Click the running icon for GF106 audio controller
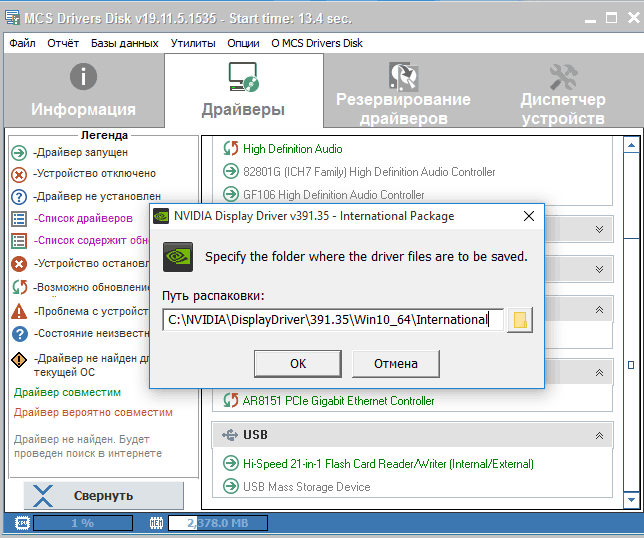Image resolution: width=644 pixels, height=538 pixels. [x=231, y=193]
